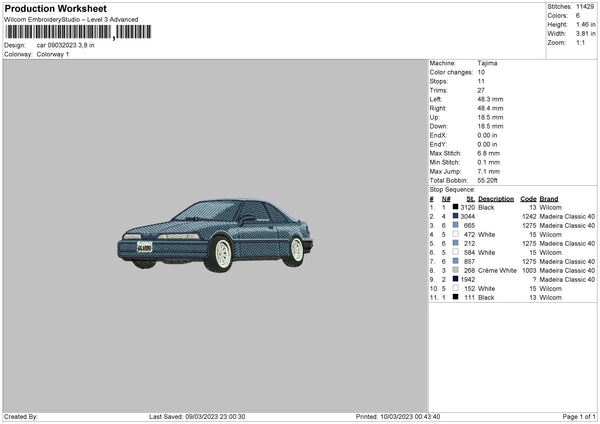Screen dimensions: 600x424
Task: Click the barcode under the worksheet title
Action: (58, 33)
